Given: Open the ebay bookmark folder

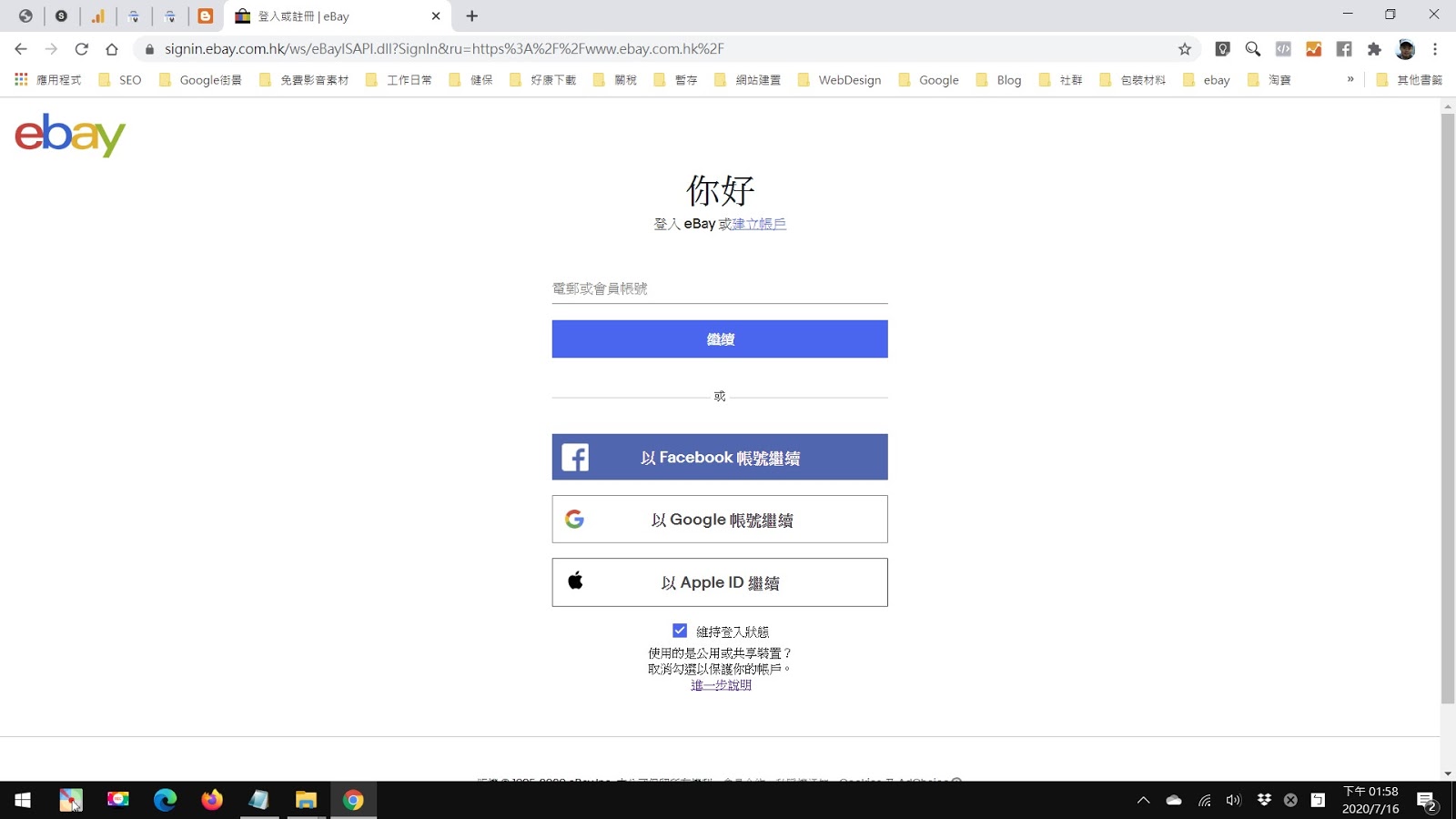Looking at the screenshot, I should [x=1206, y=80].
